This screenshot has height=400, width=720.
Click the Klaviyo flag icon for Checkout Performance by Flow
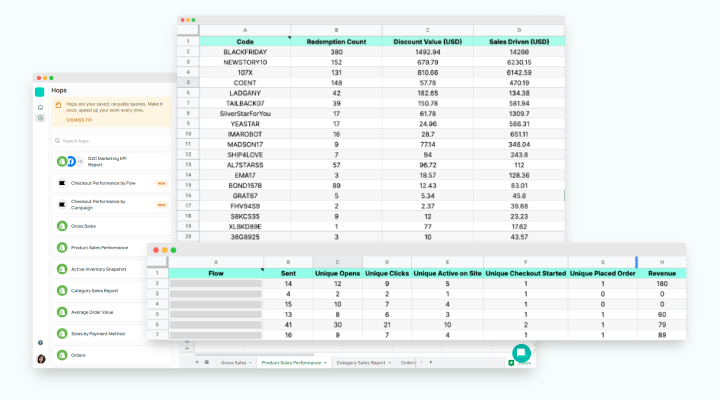62,183
